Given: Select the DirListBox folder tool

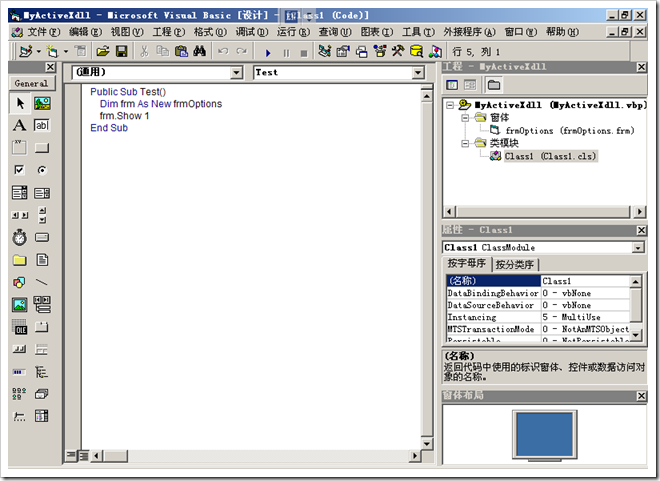Looking at the screenshot, I should (x=19, y=260).
